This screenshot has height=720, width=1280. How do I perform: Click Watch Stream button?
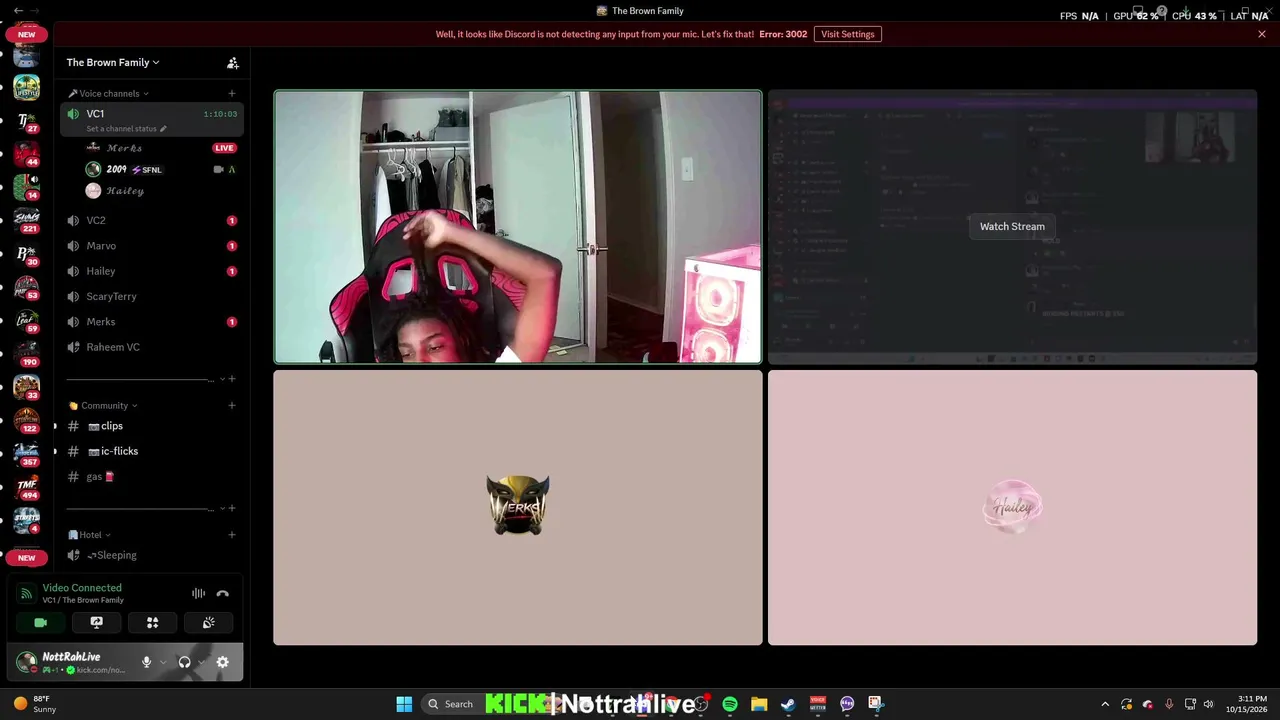(1012, 226)
